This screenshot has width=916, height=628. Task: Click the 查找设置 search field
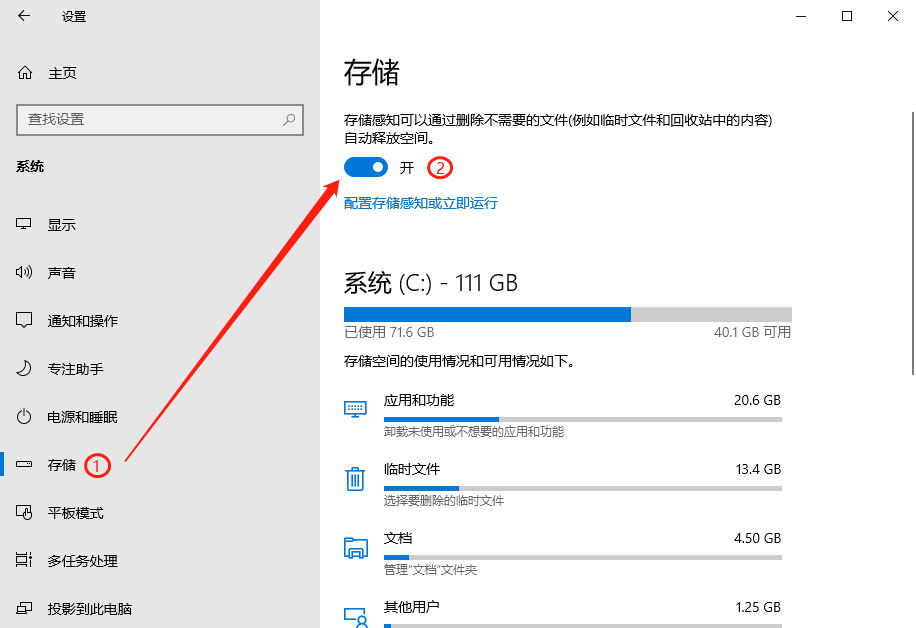[160, 120]
